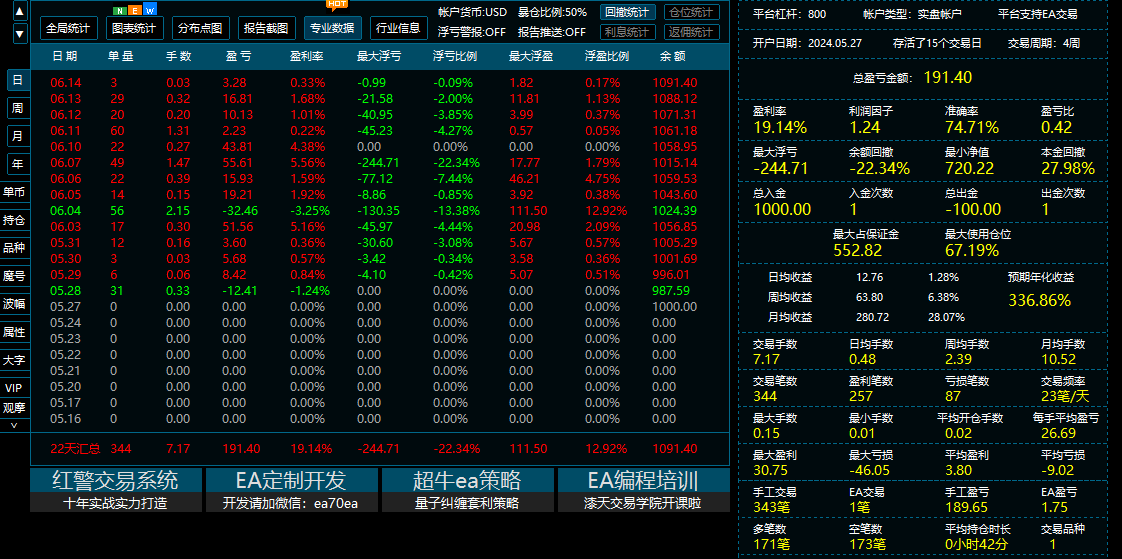Click the up arrow button at top left
This screenshot has width=1122, height=559.
point(20,11)
